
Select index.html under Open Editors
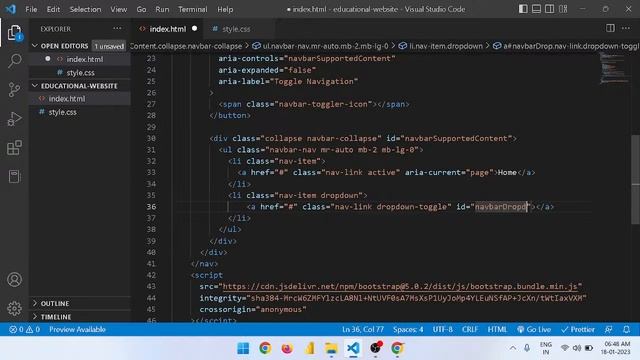[80, 59]
